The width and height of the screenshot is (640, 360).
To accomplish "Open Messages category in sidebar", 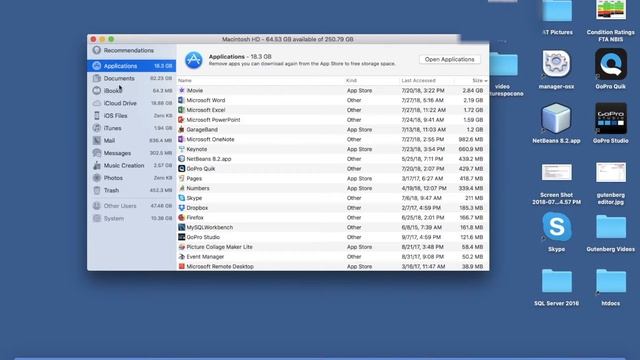I will click(131, 153).
